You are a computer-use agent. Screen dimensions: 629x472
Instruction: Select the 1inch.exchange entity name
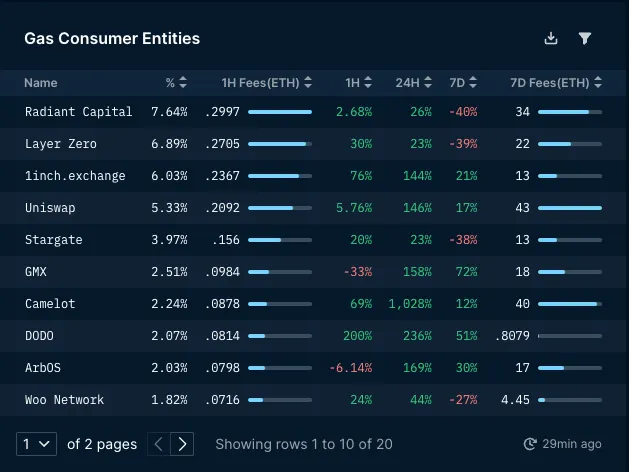point(75,176)
